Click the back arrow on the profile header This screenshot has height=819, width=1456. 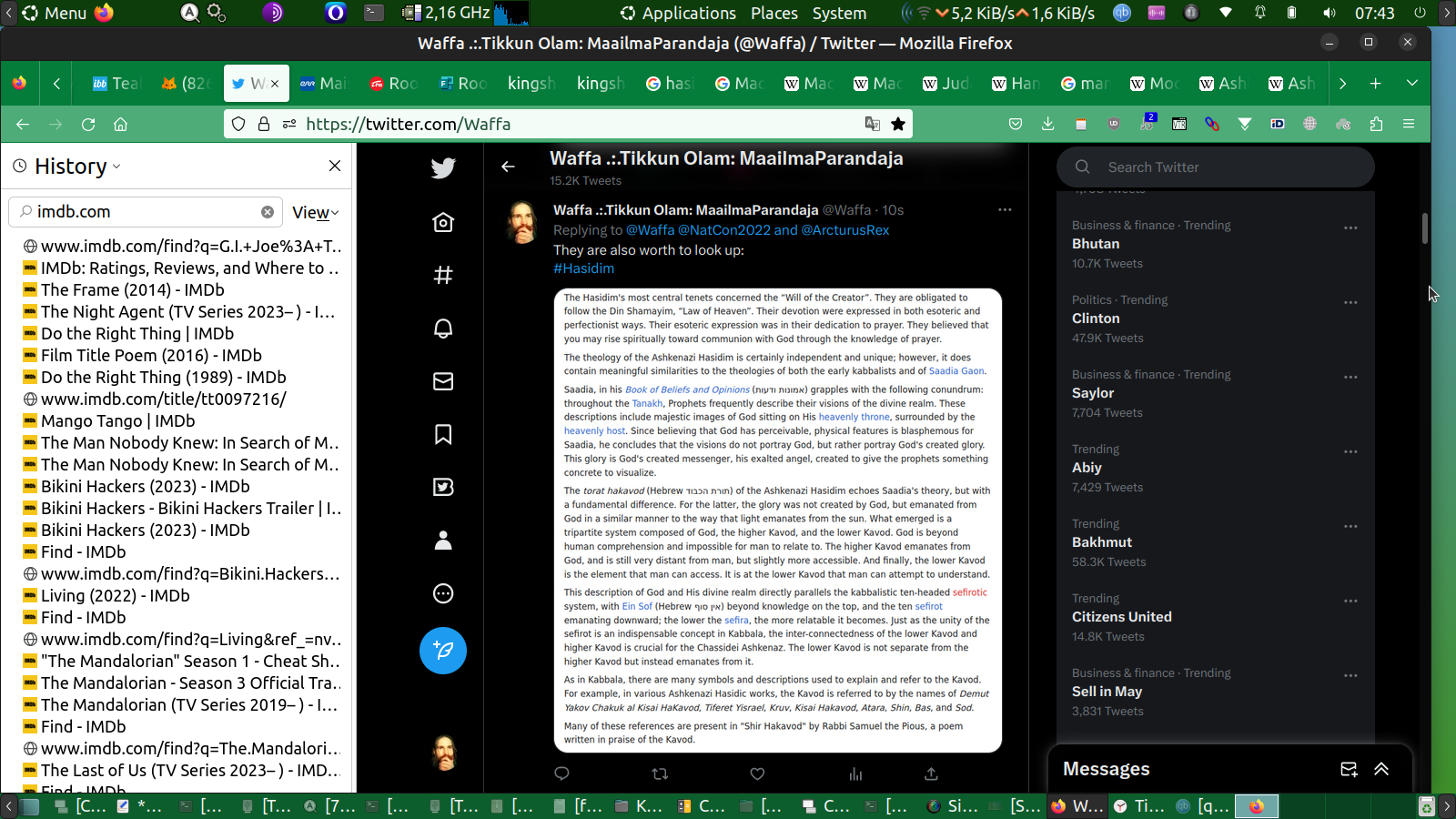click(508, 167)
